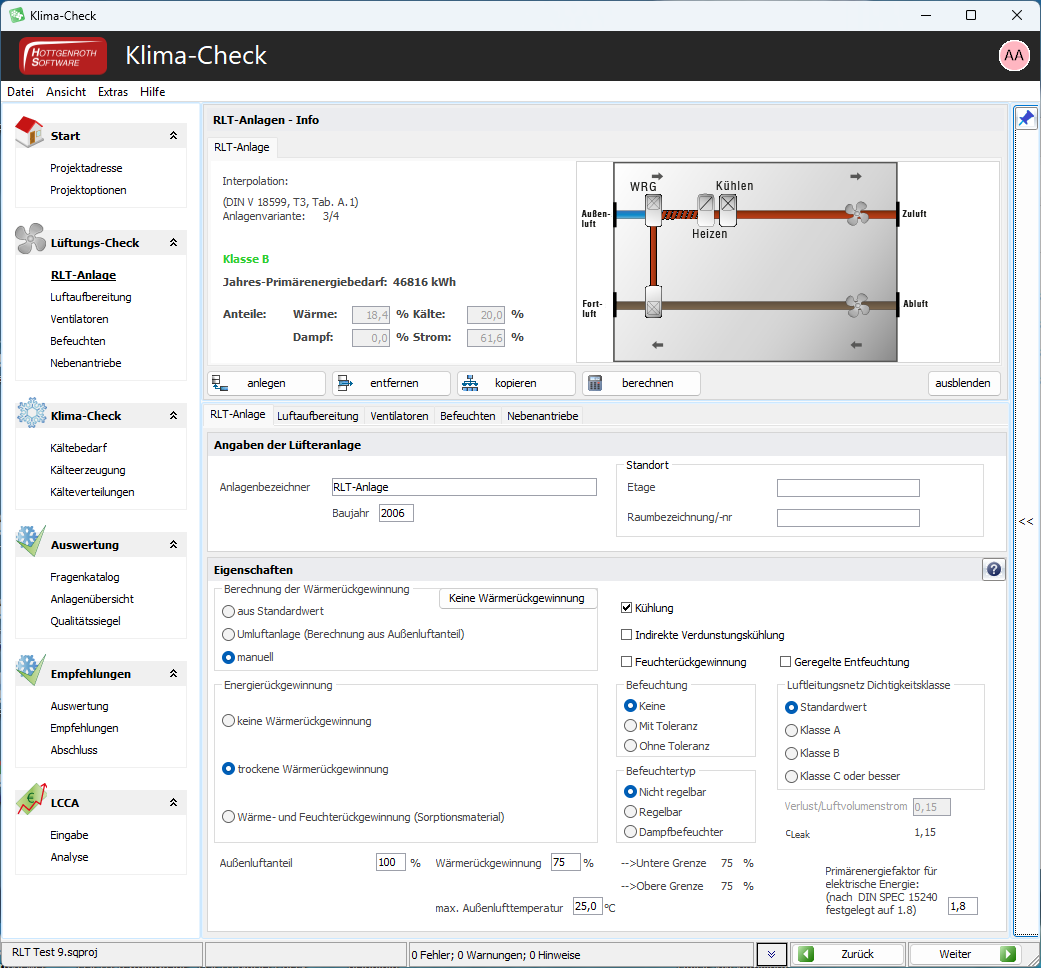This screenshot has height=968, width=1041.
Task: Collapse the Lüftungs-Check sidebar section
Action: (173, 242)
